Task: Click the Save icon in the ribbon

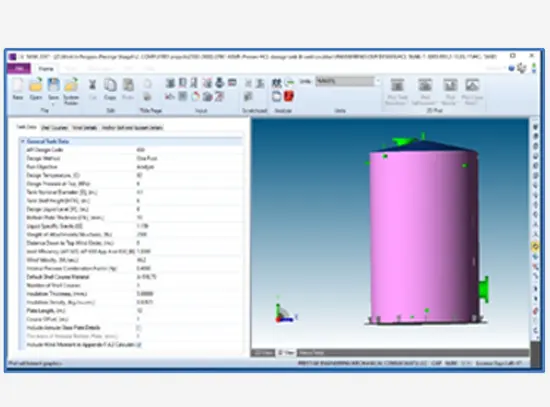Action: point(53,86)
